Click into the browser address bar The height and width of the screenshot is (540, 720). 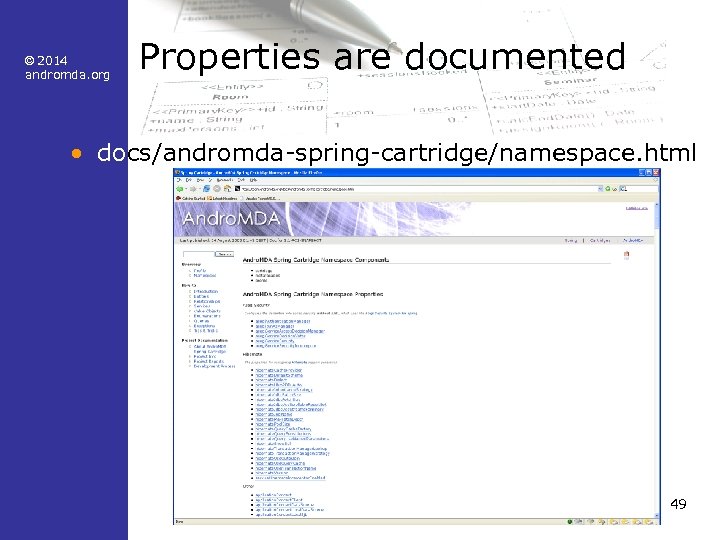click(416, 189)
